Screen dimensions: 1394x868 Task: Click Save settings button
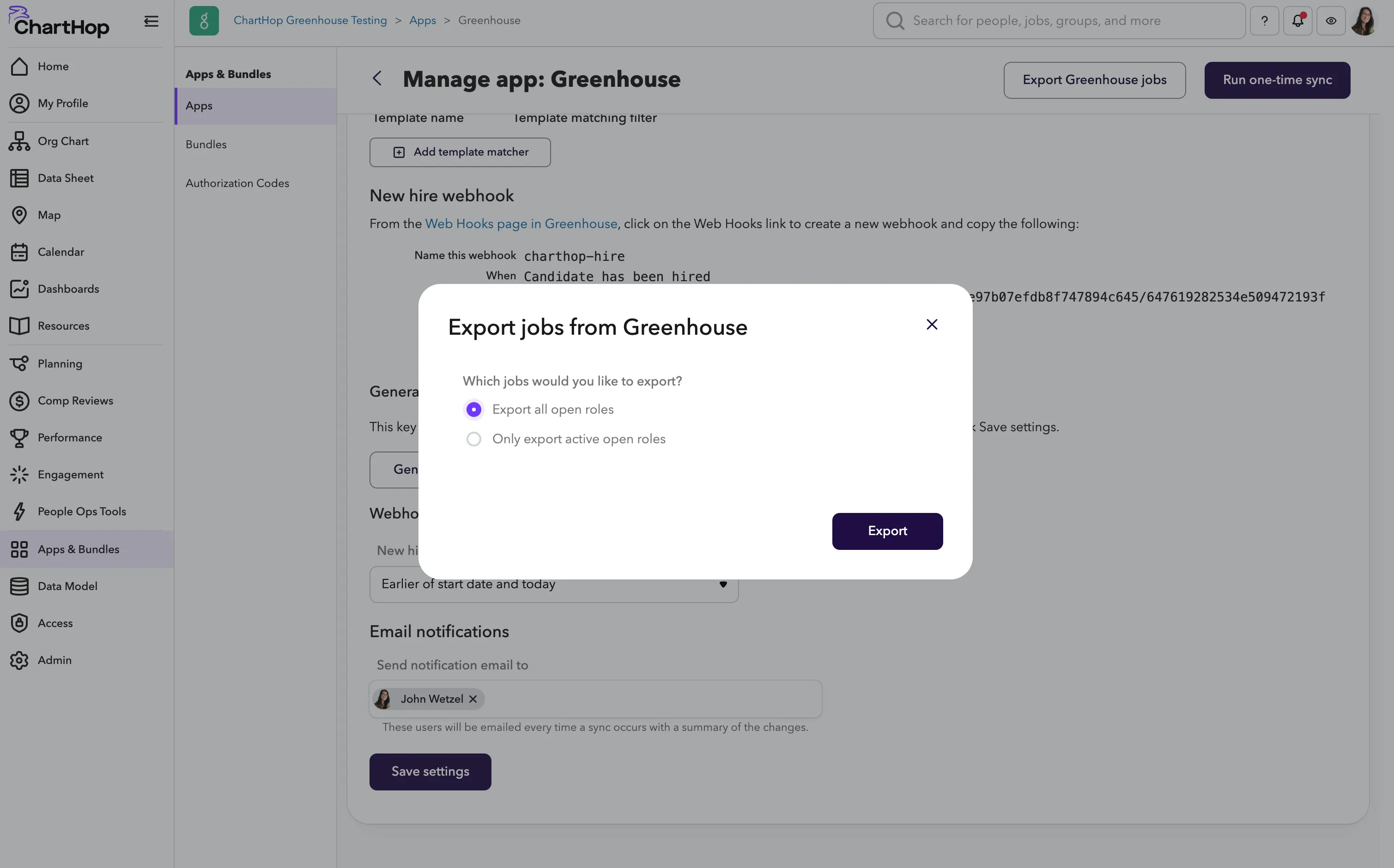tap(430, 772)
